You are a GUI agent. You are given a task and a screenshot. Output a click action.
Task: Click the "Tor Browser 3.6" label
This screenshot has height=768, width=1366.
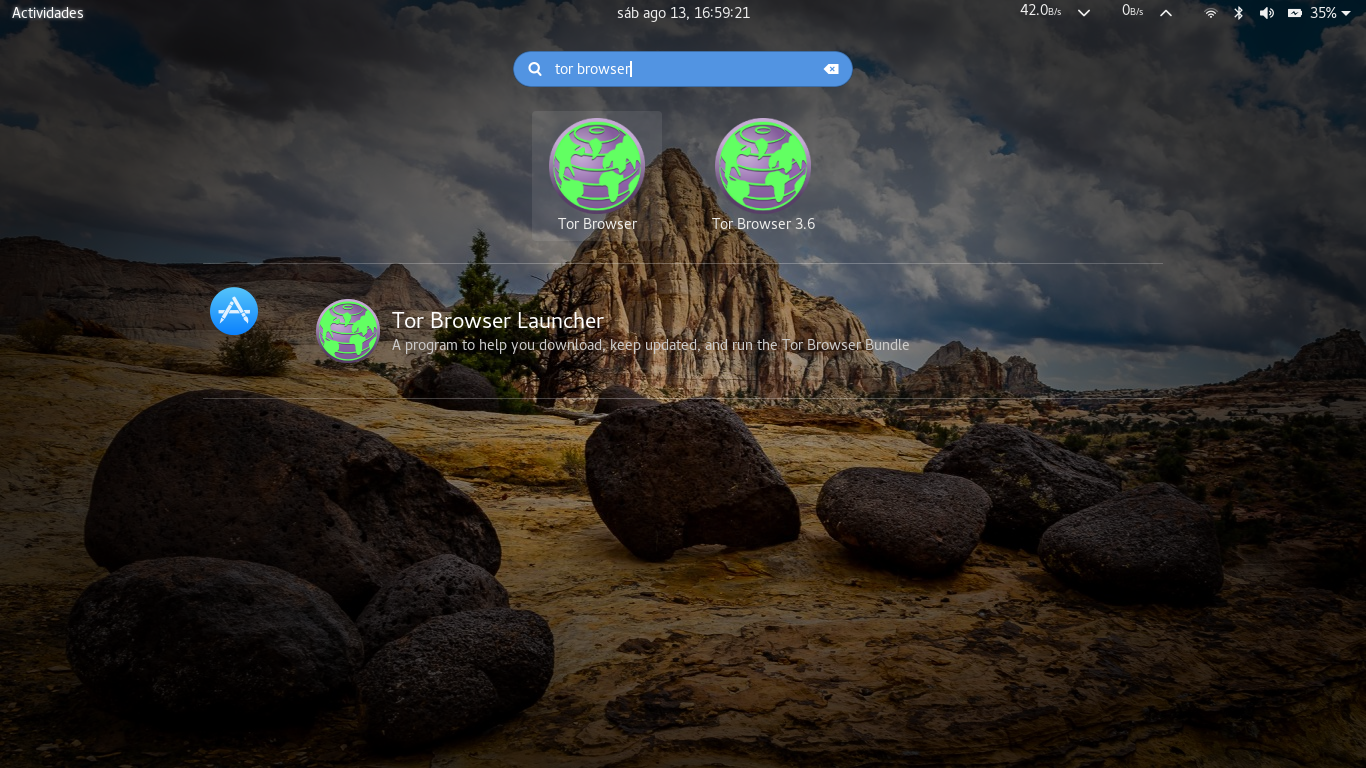[x=763, y=224]
